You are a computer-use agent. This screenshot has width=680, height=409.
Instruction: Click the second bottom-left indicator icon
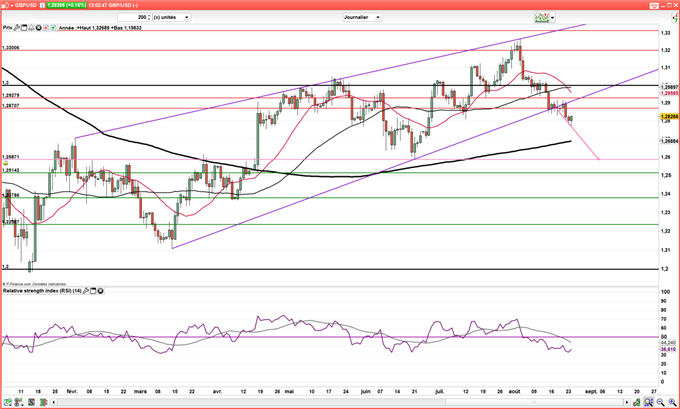point(19,402)
